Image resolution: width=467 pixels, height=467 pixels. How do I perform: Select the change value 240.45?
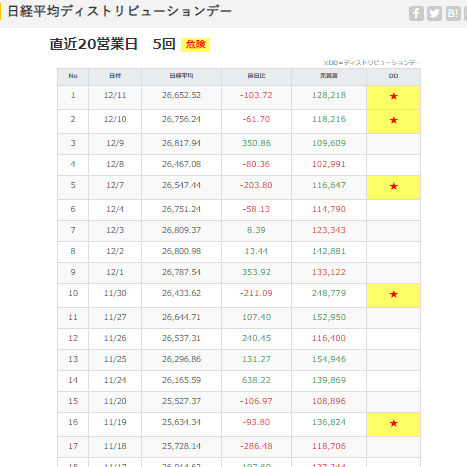(x=256, y=338)
